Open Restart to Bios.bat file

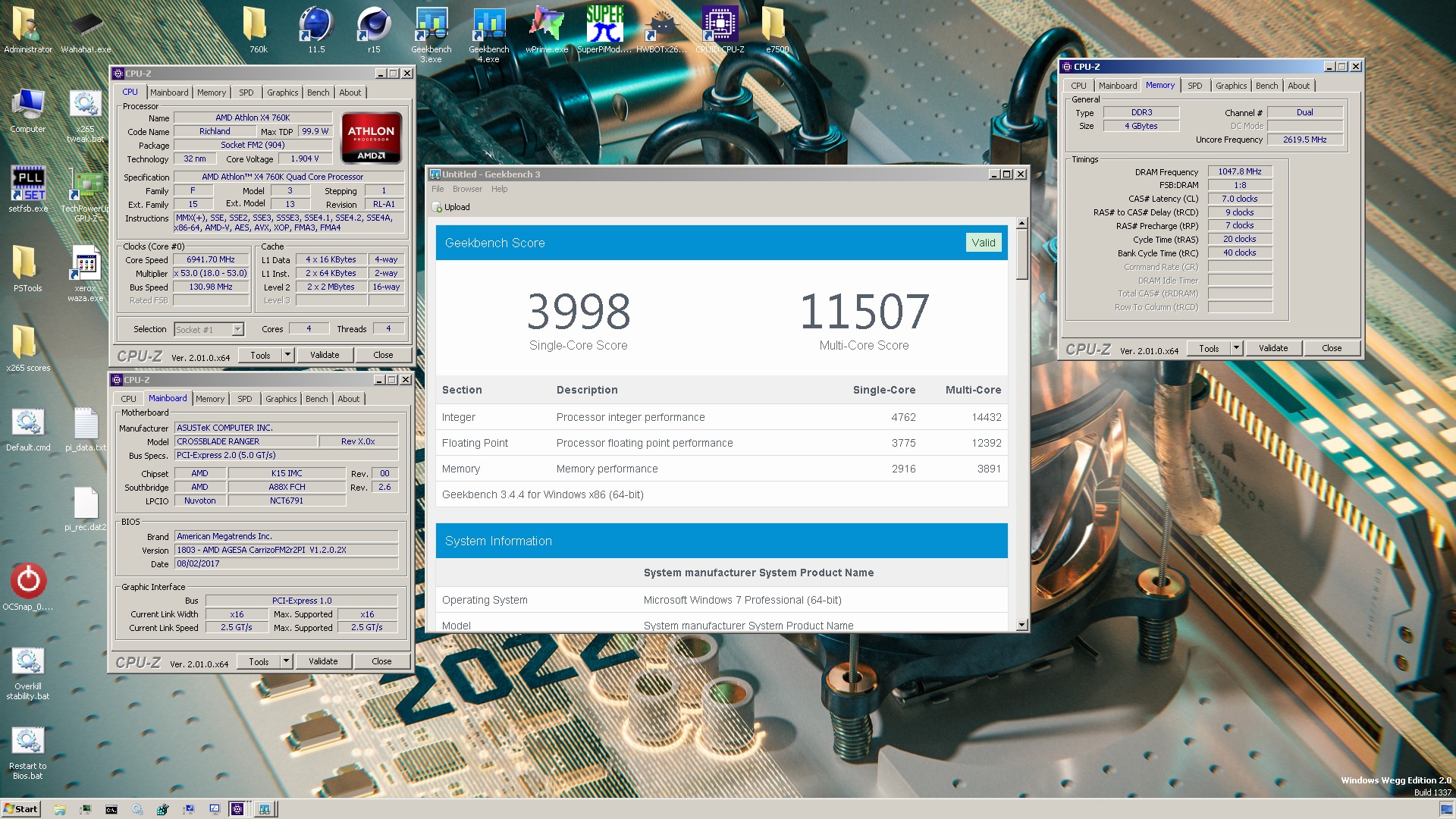coord(28,753)
